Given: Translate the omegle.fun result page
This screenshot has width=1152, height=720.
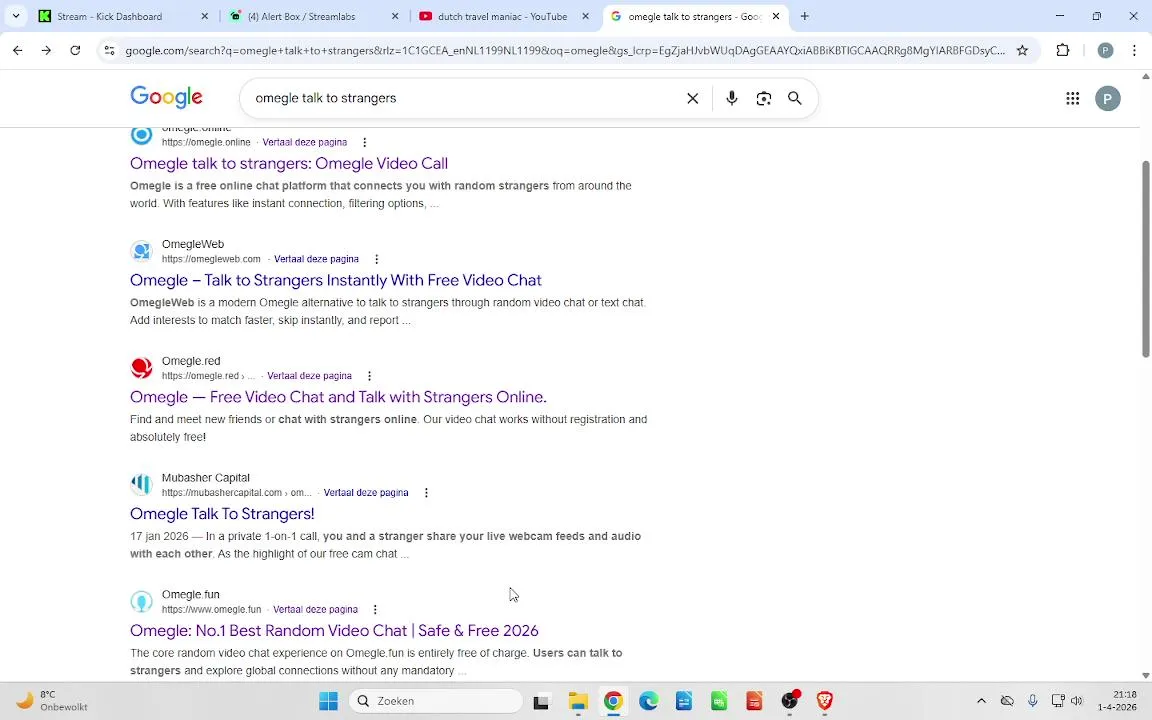Looking at the screenshot, I should pos(315,610).
